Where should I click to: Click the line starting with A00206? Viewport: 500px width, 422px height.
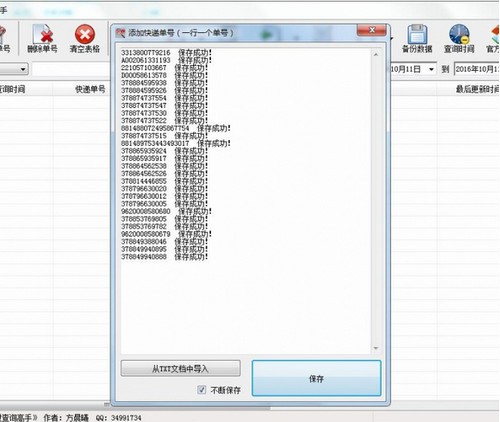tap(166, 60)
